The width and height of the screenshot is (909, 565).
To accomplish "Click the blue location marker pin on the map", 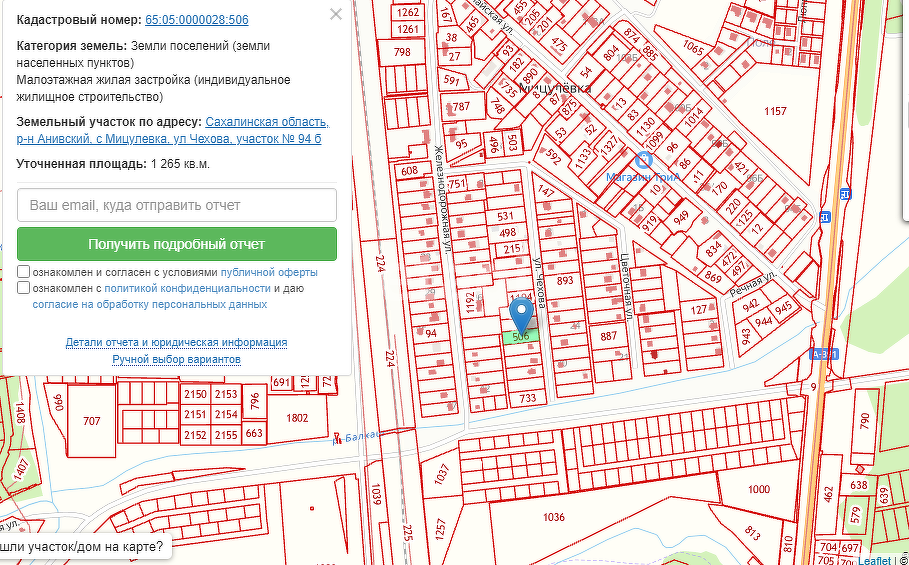I will 521,316.
